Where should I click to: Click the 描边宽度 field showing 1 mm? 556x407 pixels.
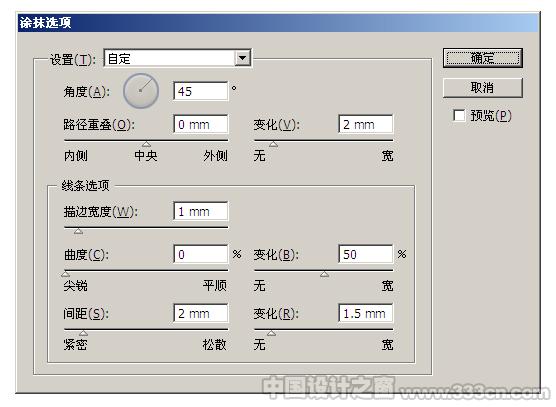(201, 211)
